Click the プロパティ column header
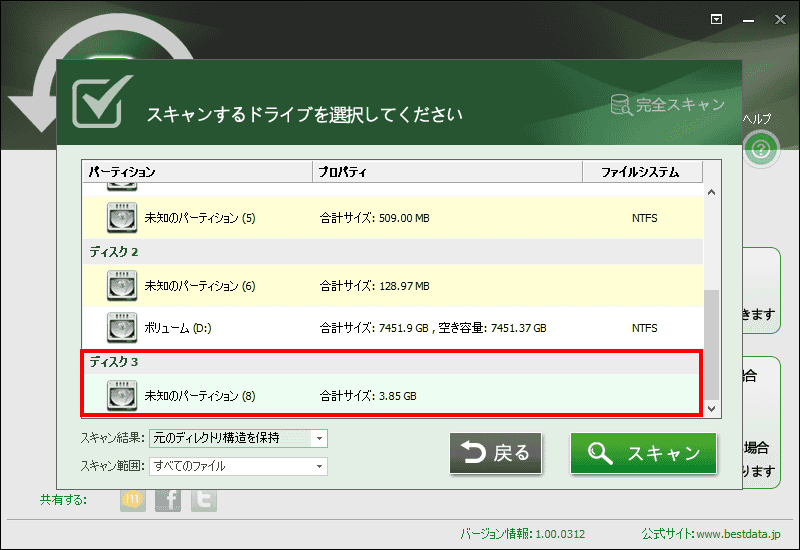The height and width of the screenshot is (550, 800). click(x=447, y=172)
